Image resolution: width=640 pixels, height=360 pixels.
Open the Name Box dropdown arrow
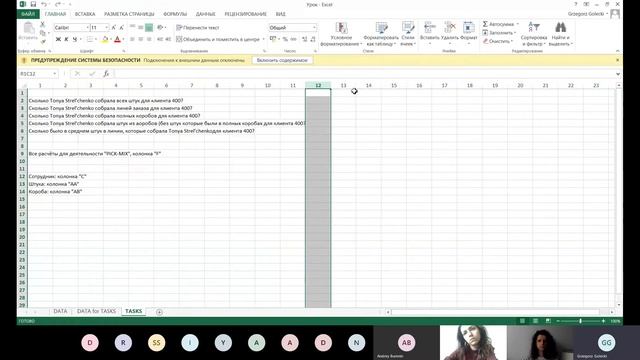[x=54, y=73]
